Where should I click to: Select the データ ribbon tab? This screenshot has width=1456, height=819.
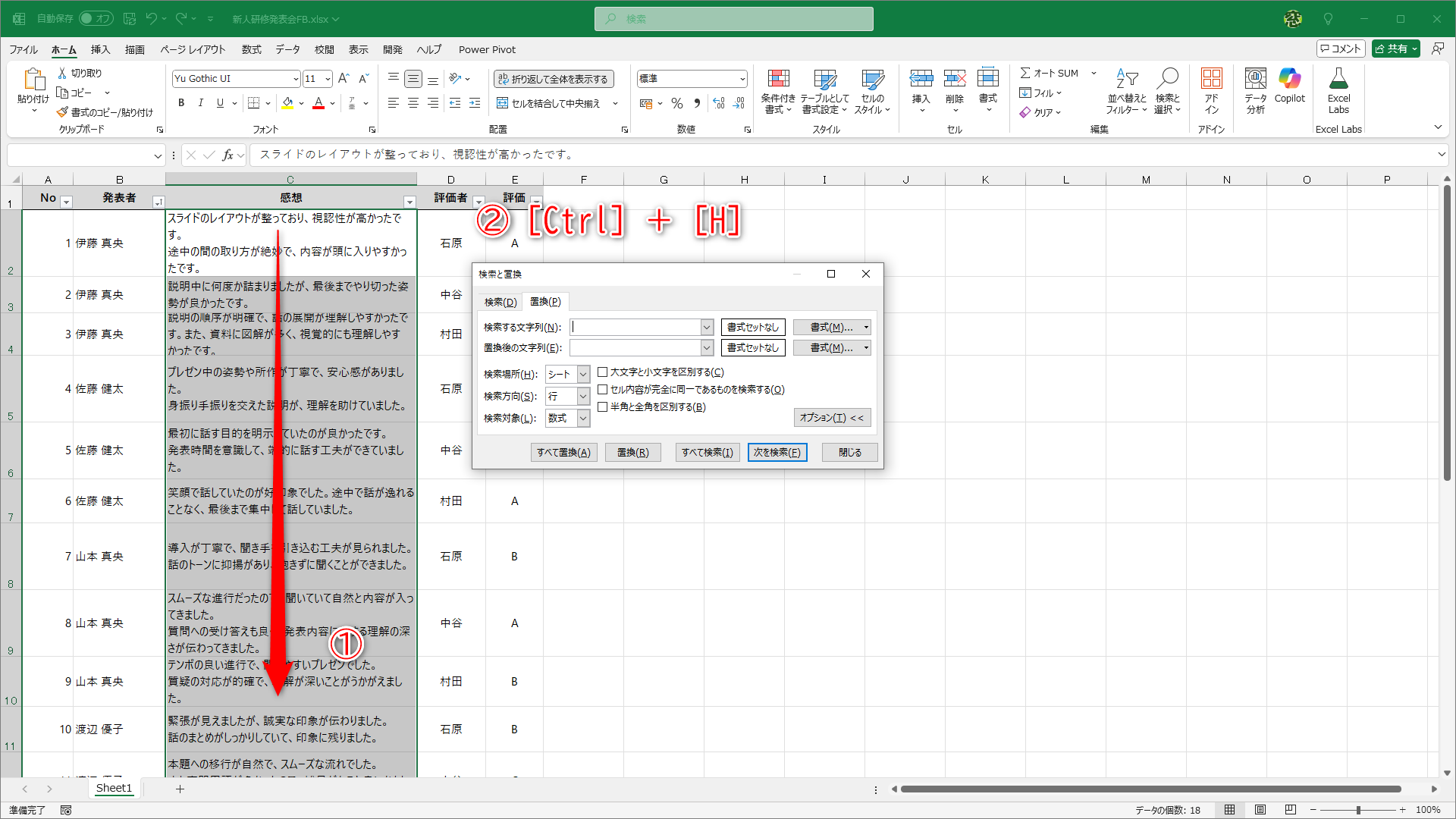coord(287,49)
